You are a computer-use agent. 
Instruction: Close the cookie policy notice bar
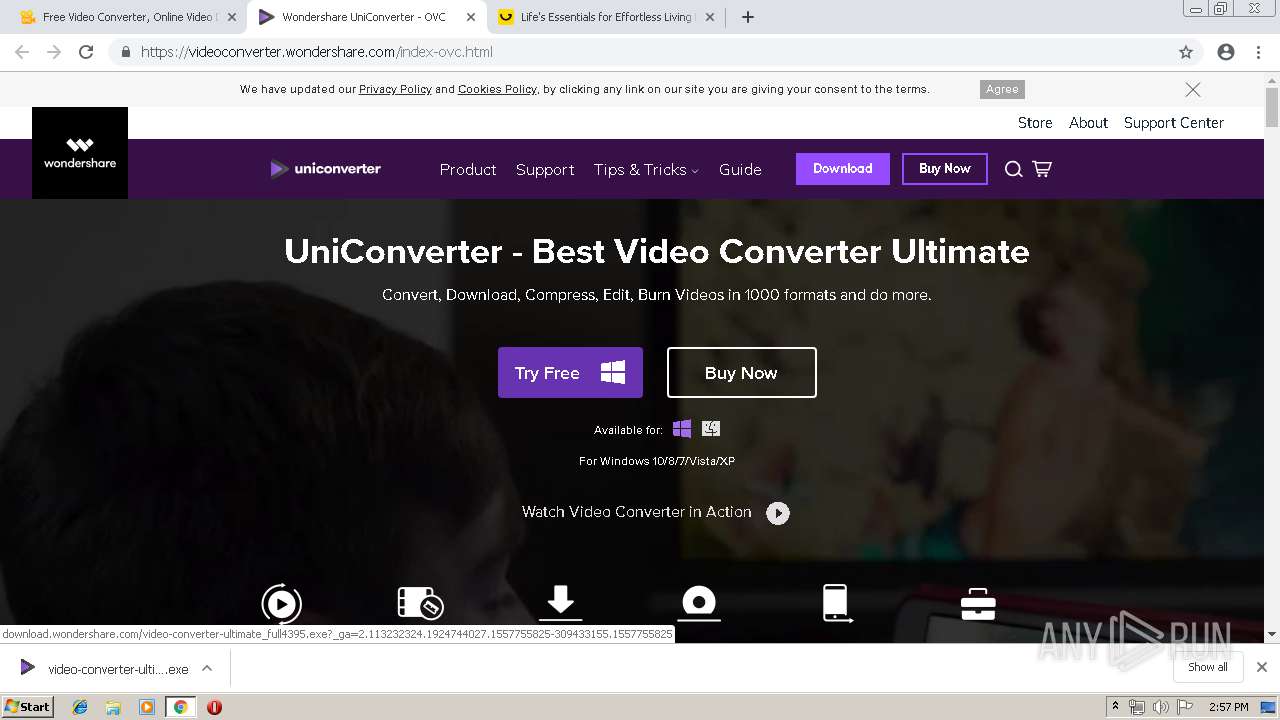(x=1193, y=89)
